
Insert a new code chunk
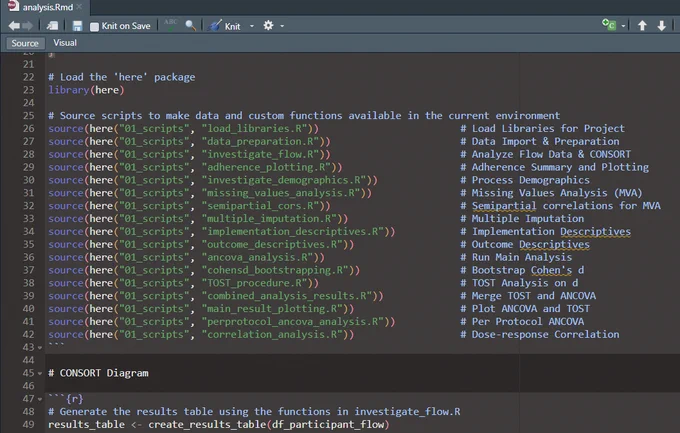pos(609,25)
